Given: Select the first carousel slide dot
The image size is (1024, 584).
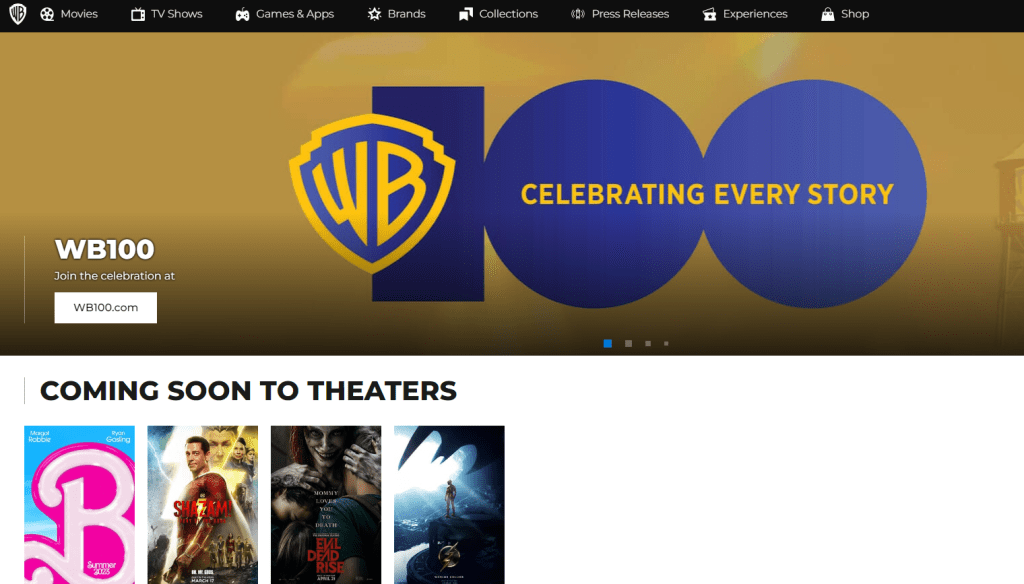Looking at the screenshot, I should coord(607,343).
